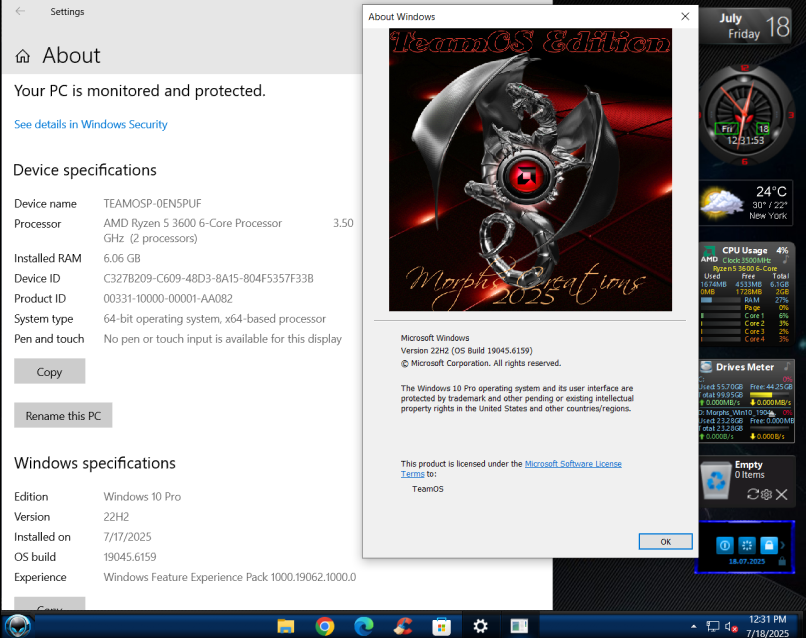Close the recycle bin gadget

781,495
